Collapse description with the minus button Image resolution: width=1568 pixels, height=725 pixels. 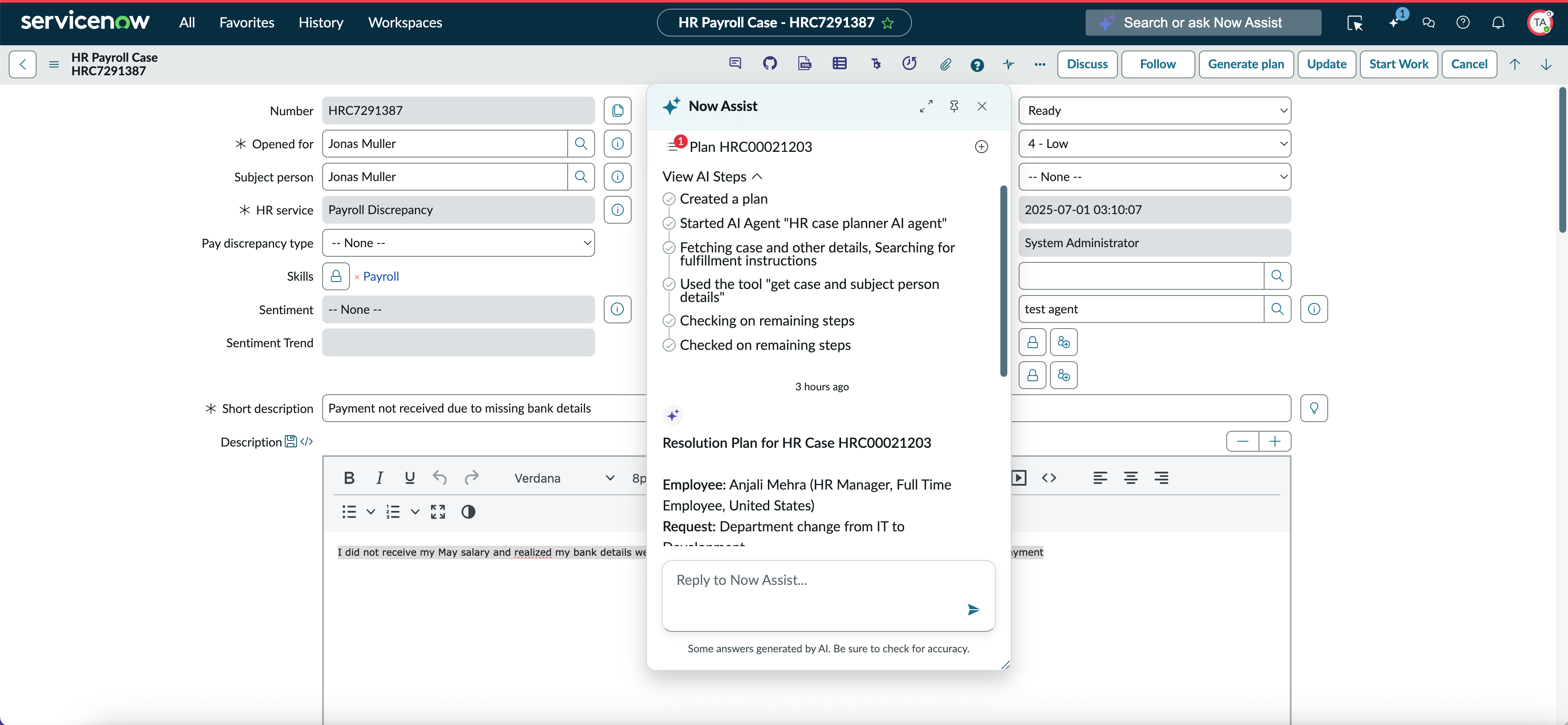click(1242, 441)
